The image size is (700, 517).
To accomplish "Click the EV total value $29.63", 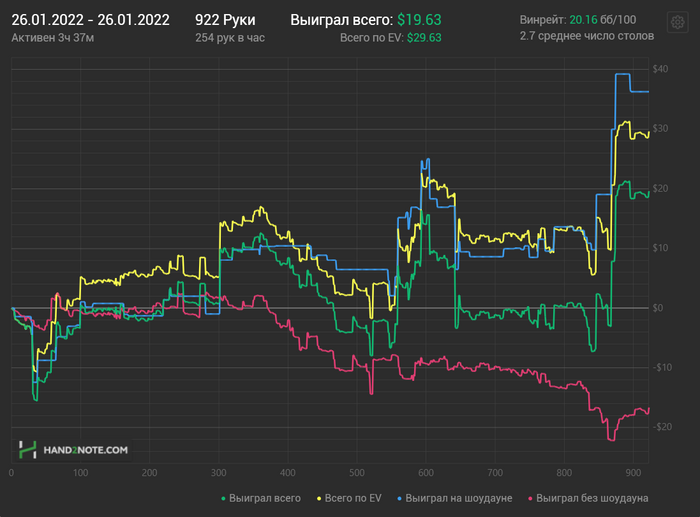I will click(424, 38).
